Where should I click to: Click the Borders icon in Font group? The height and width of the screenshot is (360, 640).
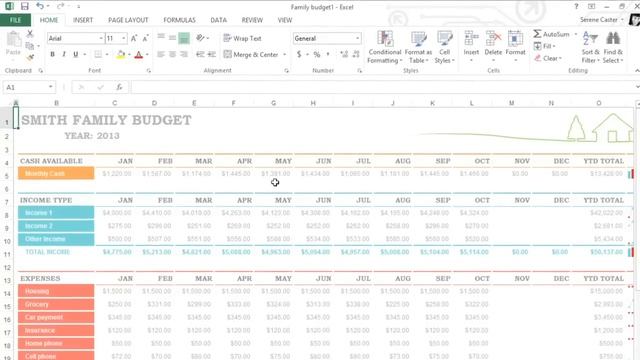pos(98,54)
